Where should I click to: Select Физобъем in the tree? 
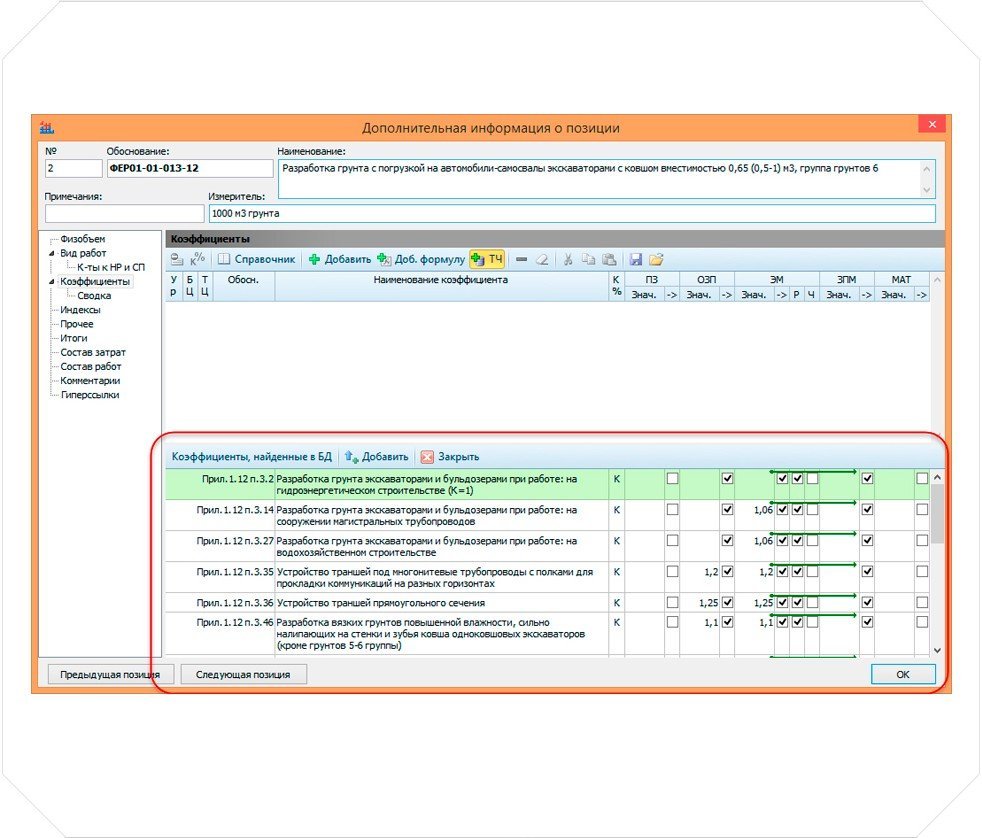point(83,239)
